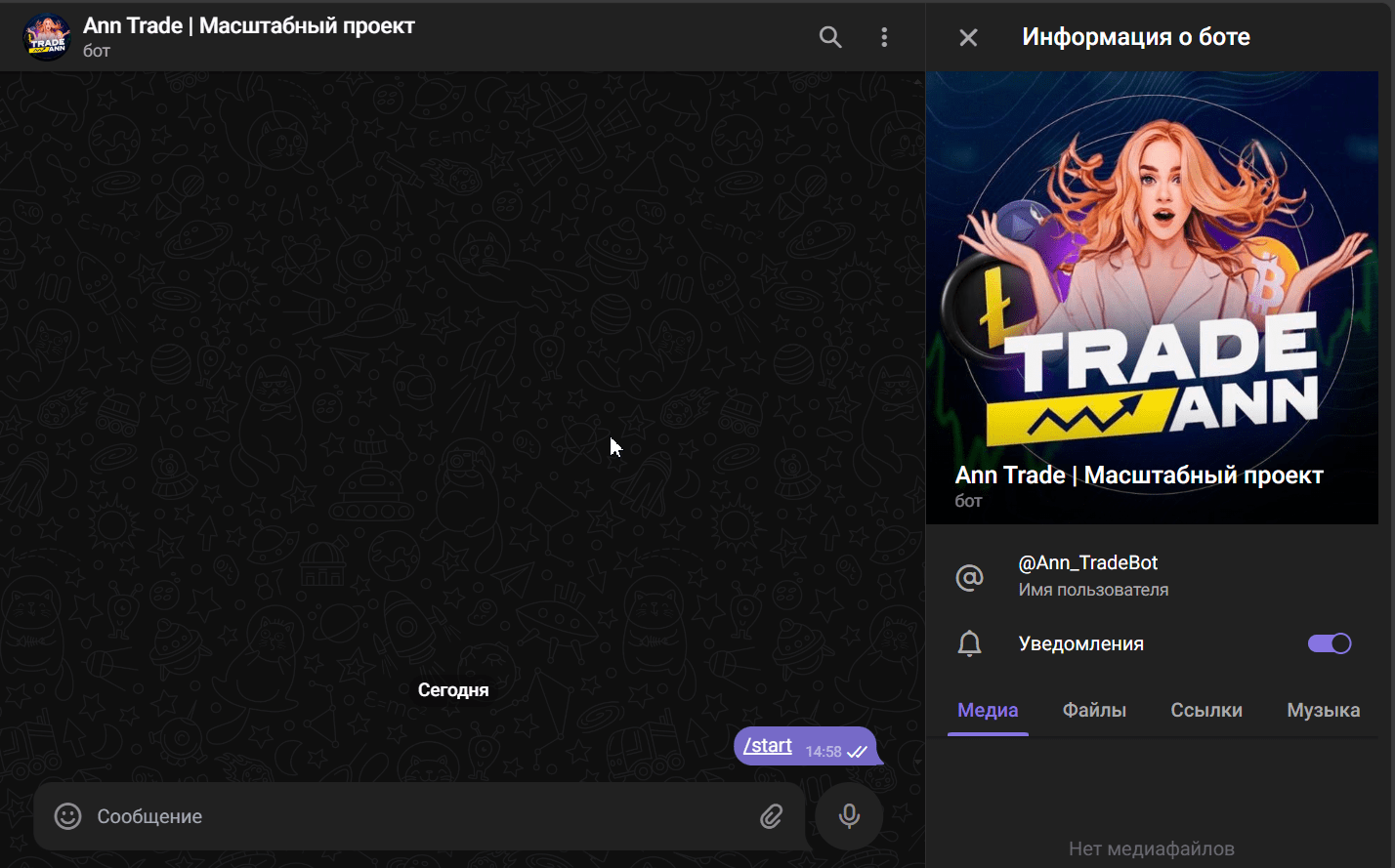Open the Trade Ann profile photo

pos(1152,298)
